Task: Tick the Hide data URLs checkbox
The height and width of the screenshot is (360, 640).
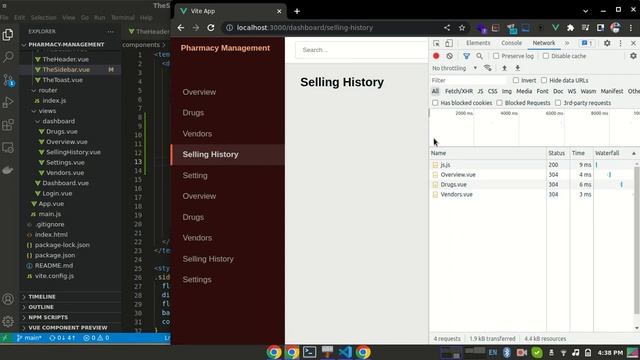Action: [x=544, y=80]
